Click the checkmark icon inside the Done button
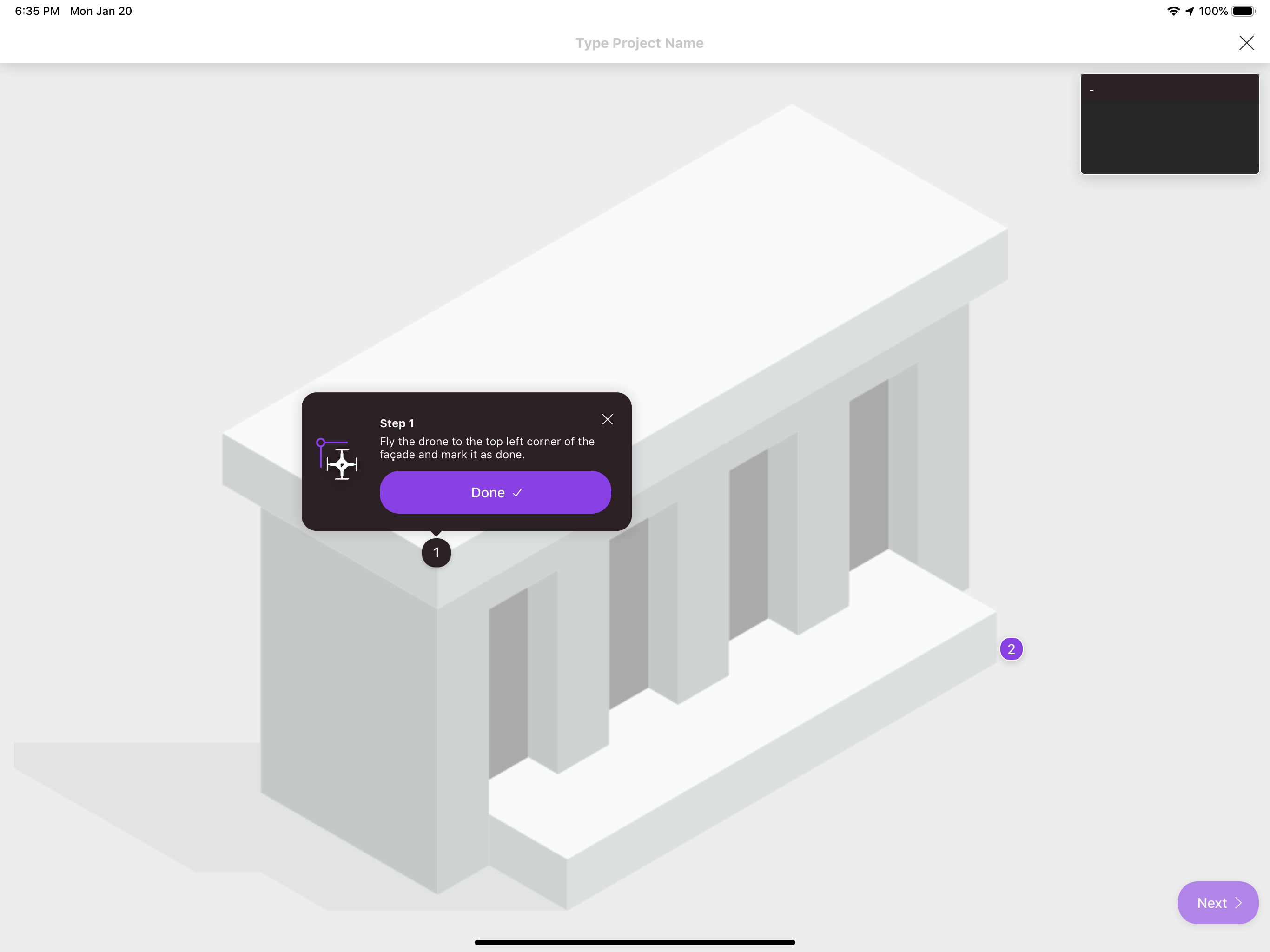 pyautogui.click(x=517, y=492)
